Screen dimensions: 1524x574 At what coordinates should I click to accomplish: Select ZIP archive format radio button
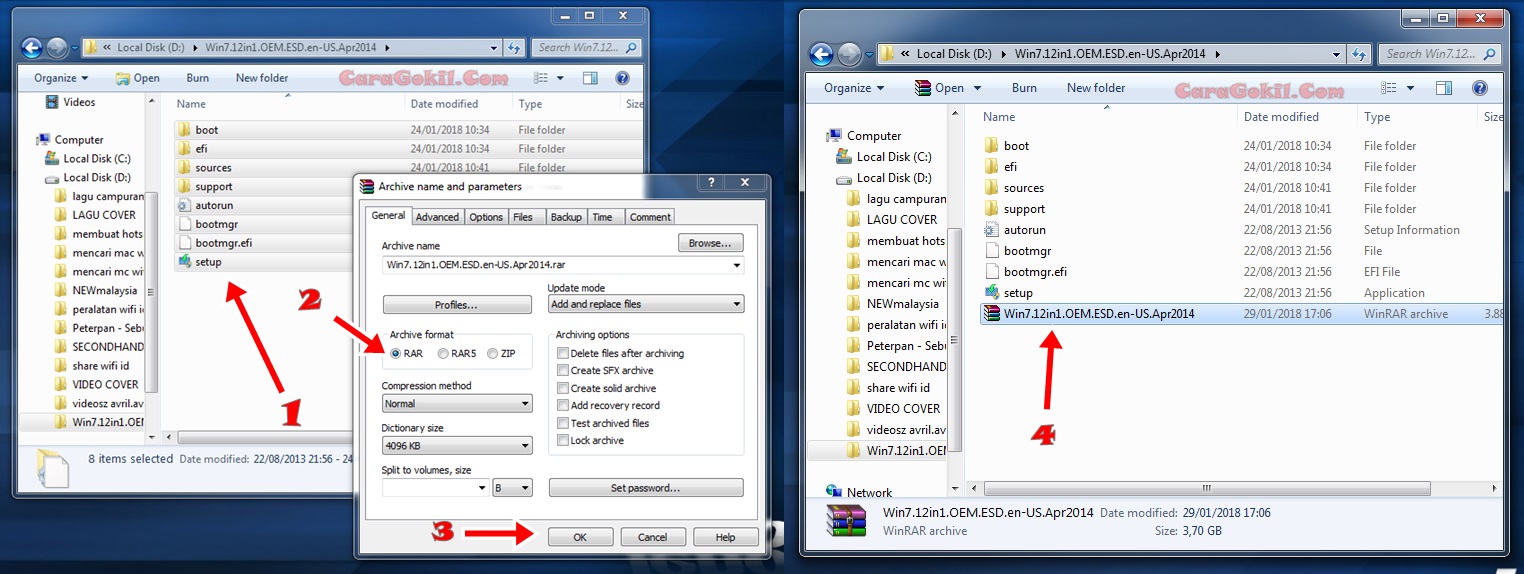coord(492,354)
